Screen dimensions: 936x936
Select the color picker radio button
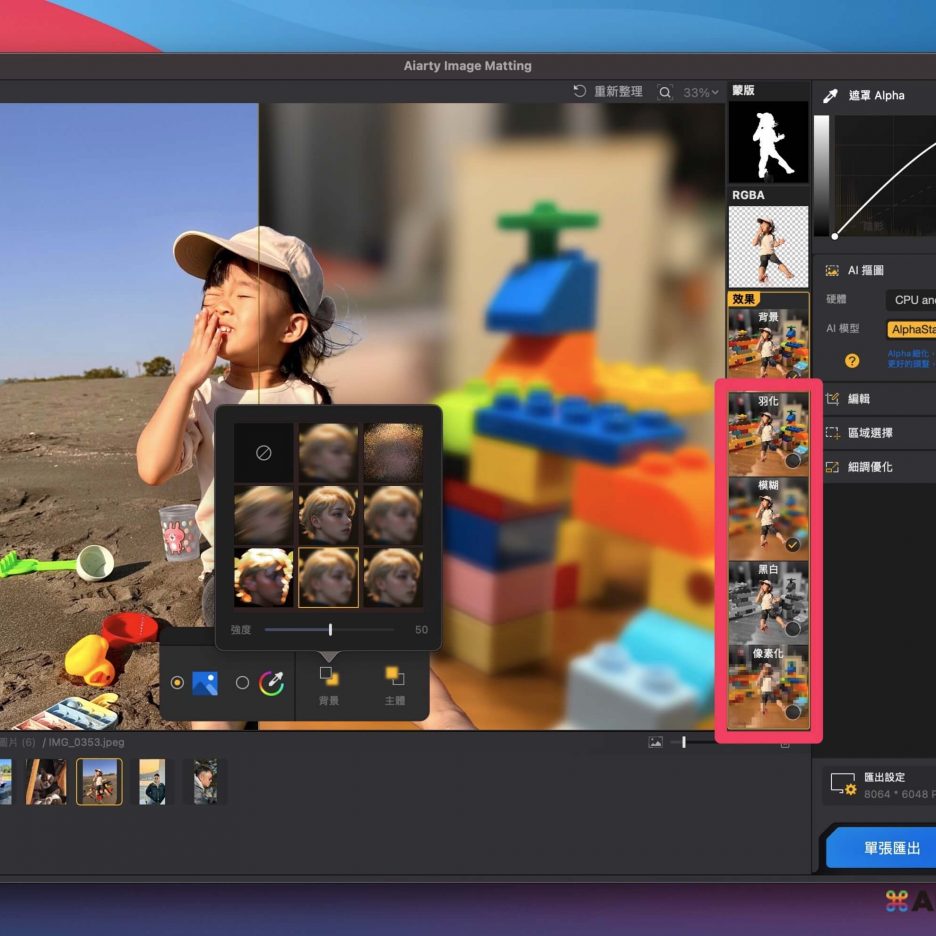(242, 683)
